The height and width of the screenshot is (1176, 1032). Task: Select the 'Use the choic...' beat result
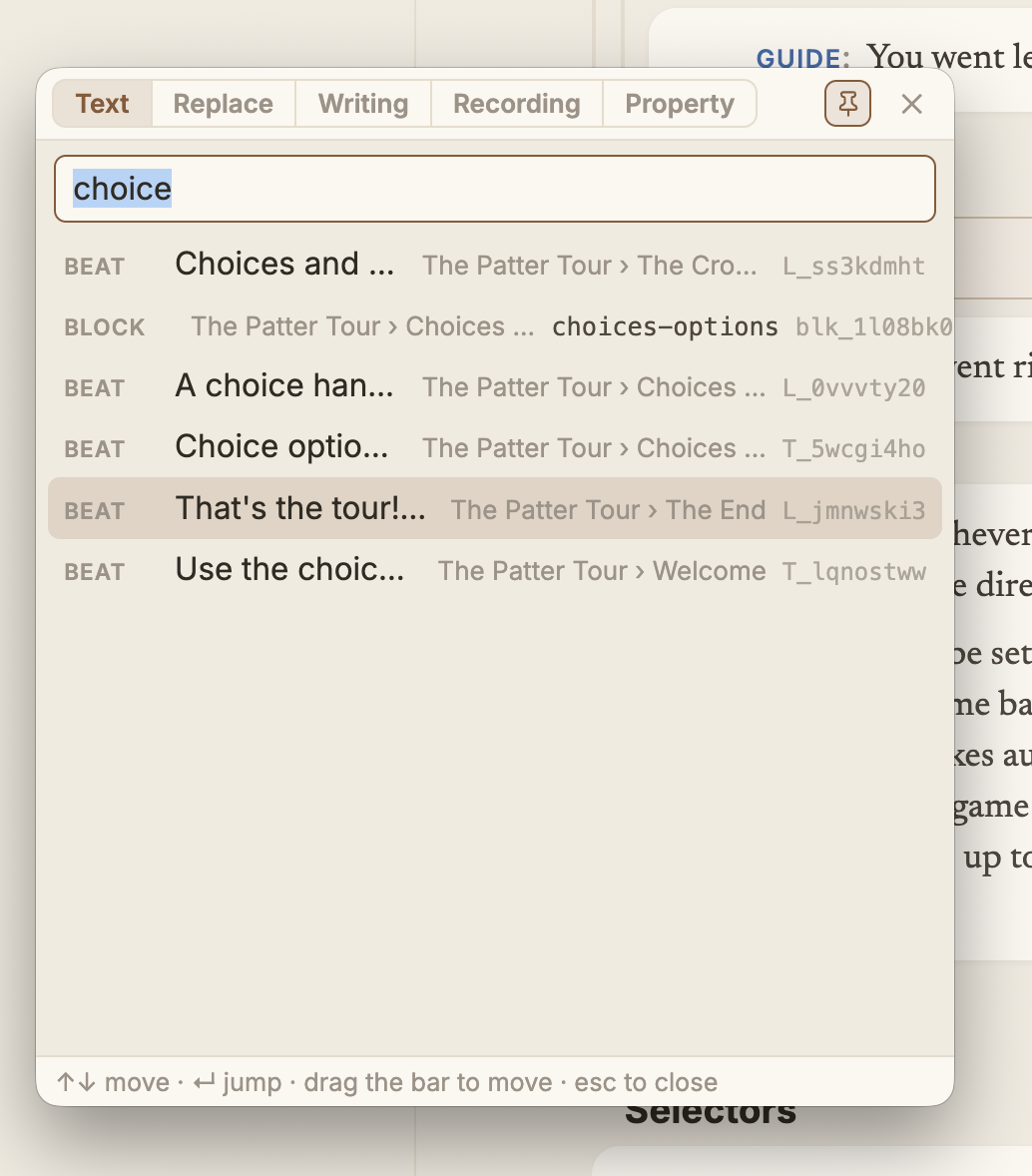(495, 570)
